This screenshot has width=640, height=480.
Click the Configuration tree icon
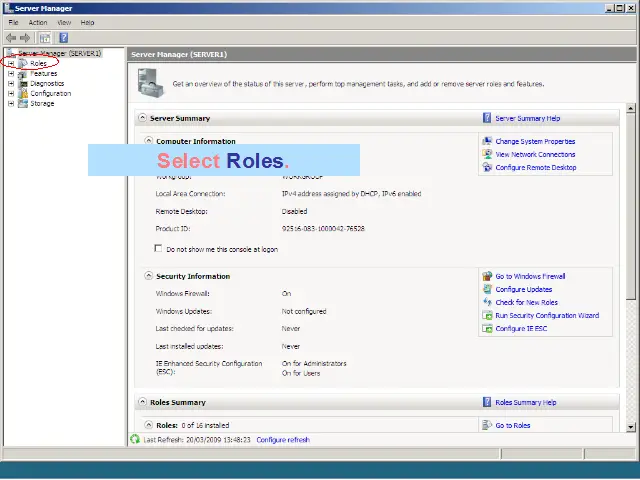pos(23,93)
